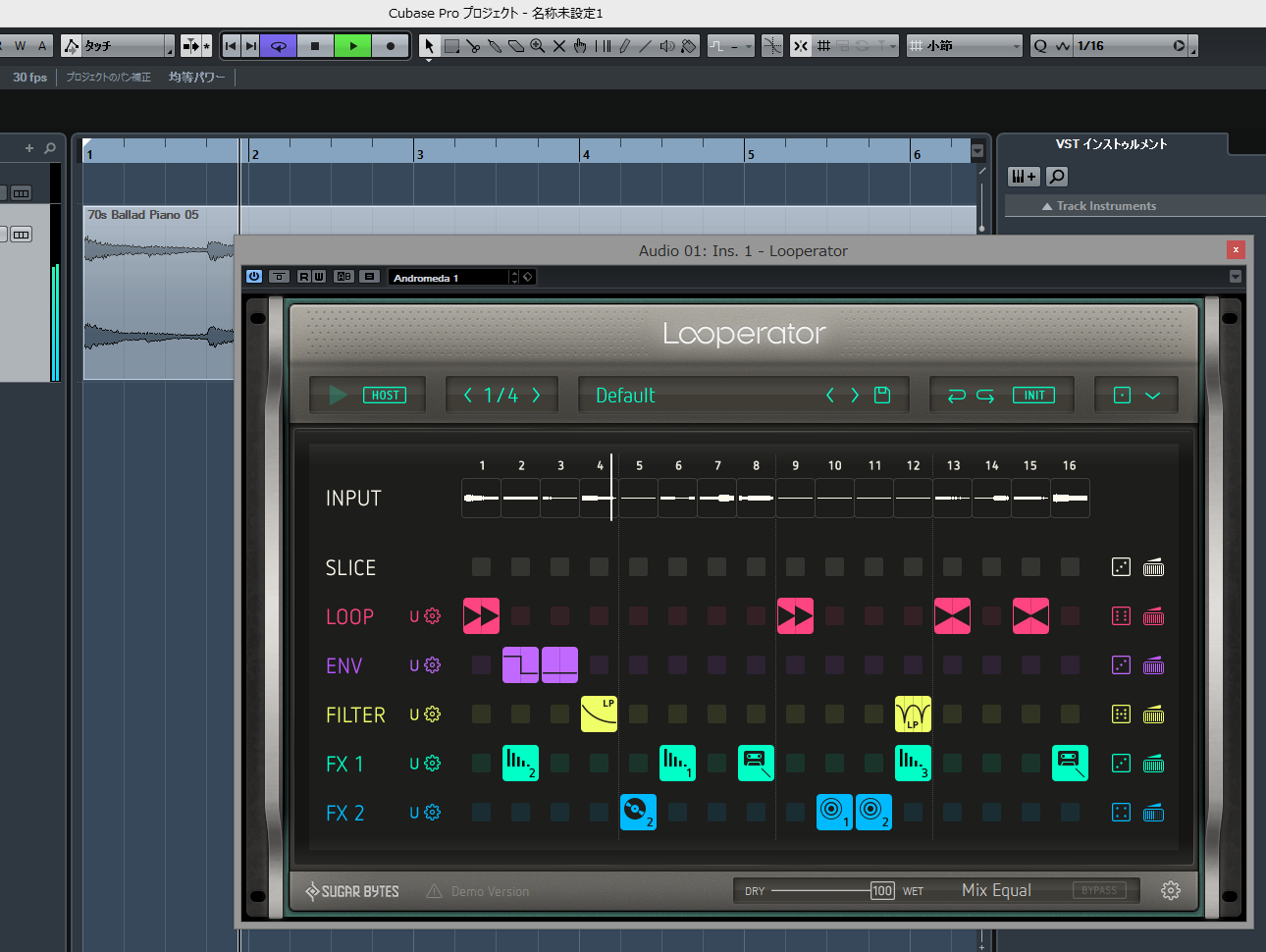
Task: Click the VST Instruments search magnifier
Action: click(1057, 177)
